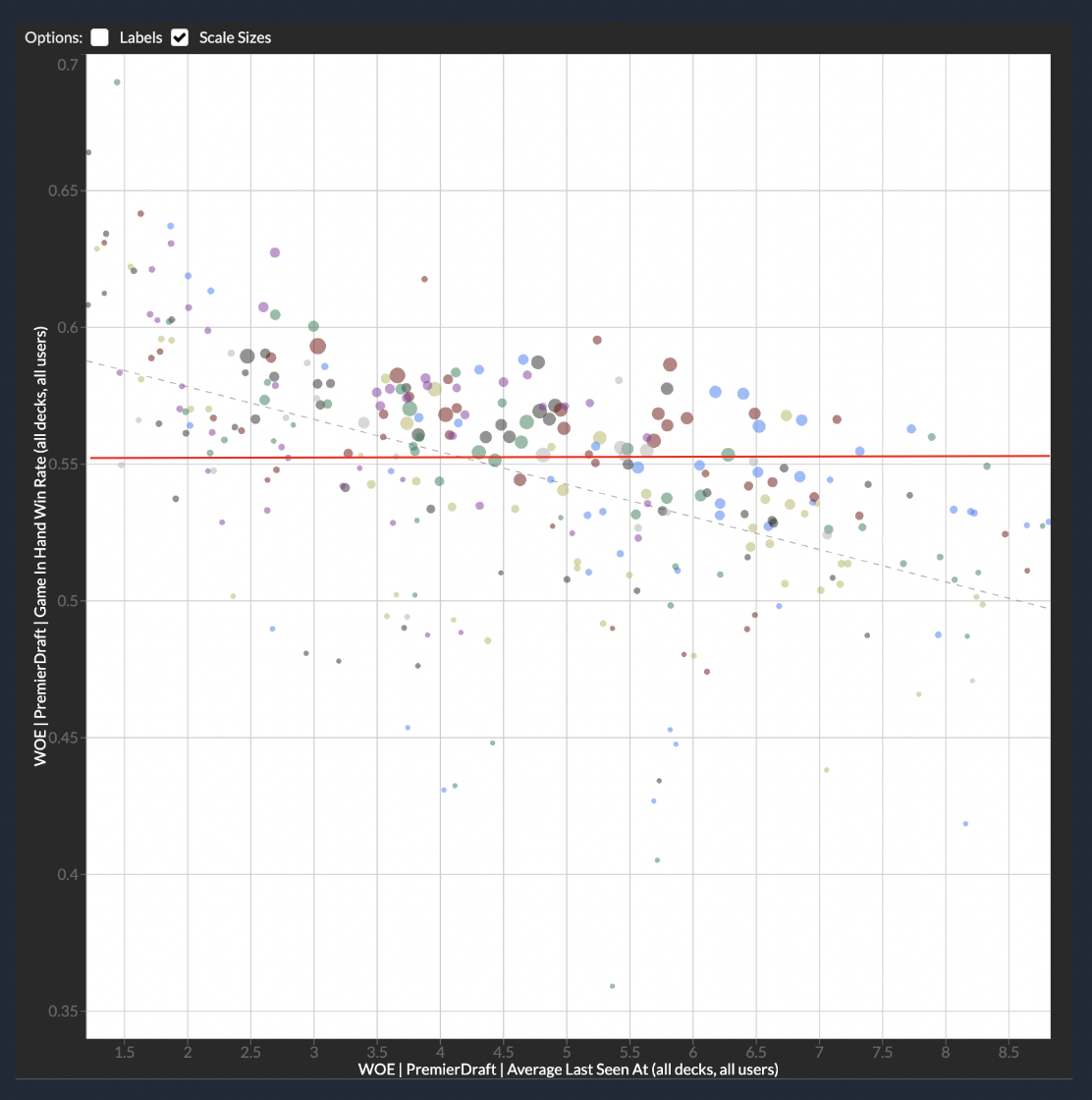Disable the Scale Sizes checkbox

tap(179, 37)
